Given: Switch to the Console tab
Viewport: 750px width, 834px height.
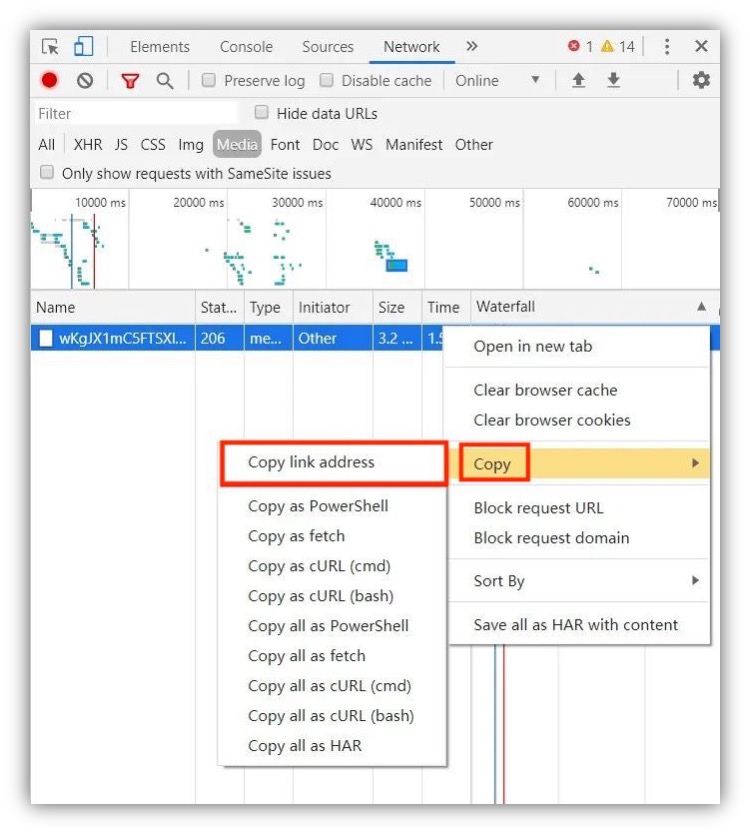Looking at the screenshot, I should pyautogui.click(x=246, y=47).
